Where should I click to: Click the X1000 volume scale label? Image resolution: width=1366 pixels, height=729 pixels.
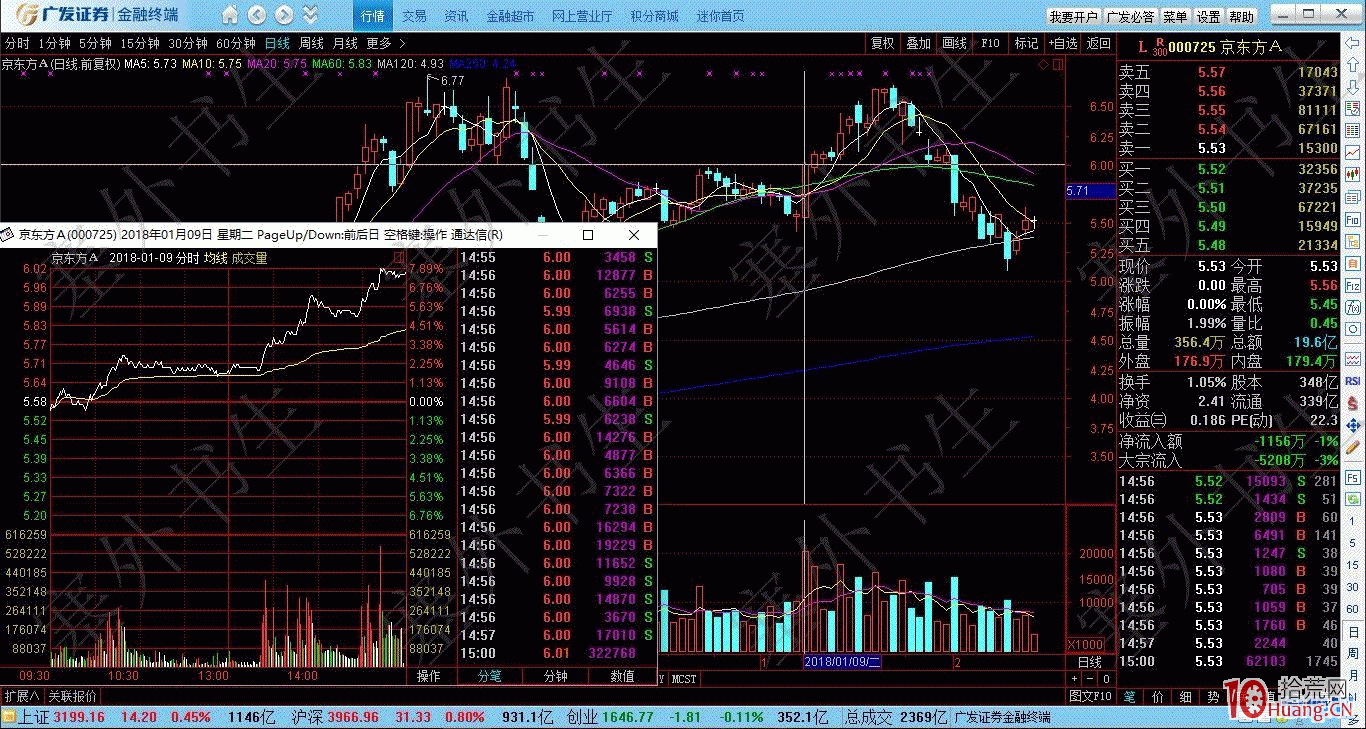tap(1086, 644)
